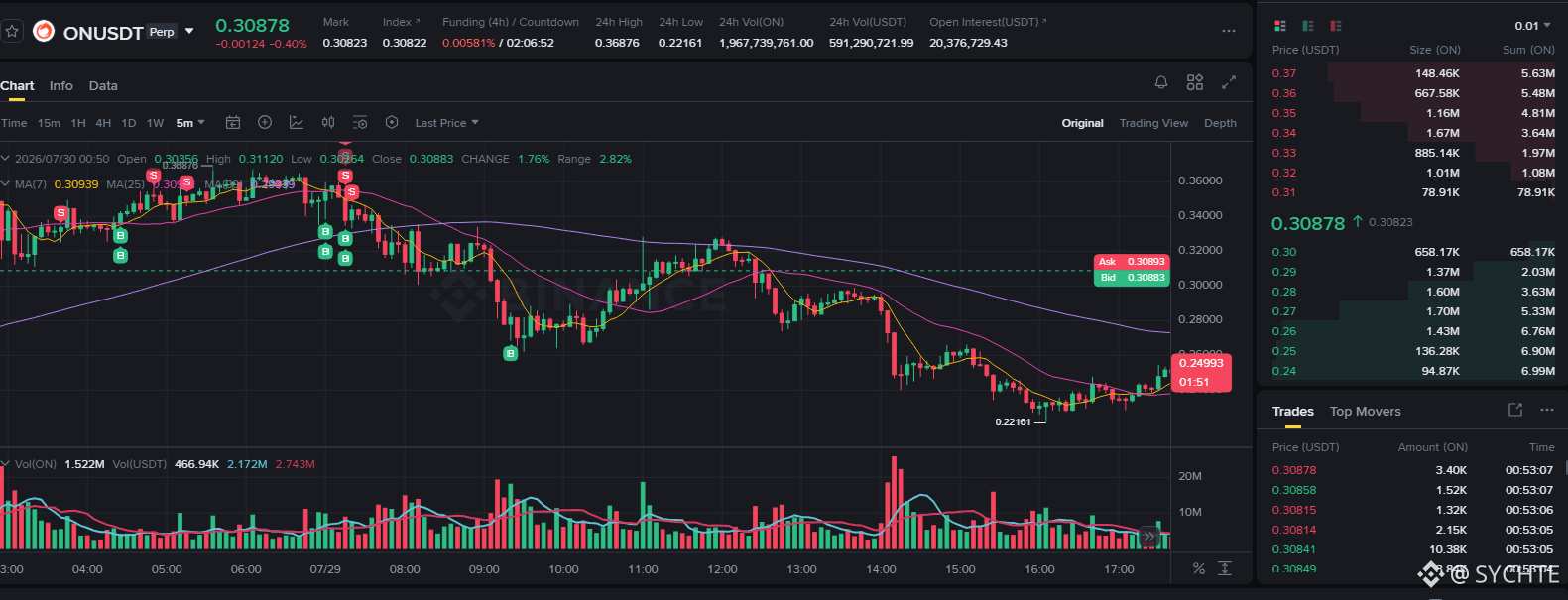Click the ONUSDT coin logo
Viewport: 1568px width, 600px height.
tap(44, 32)
